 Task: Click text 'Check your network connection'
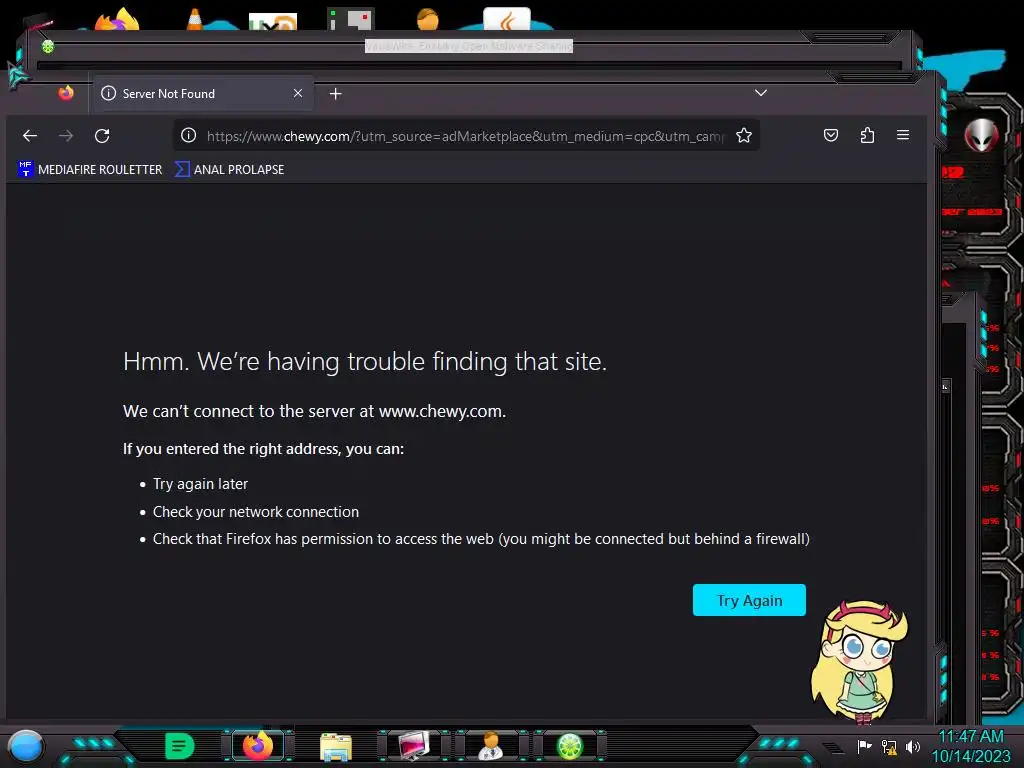click(256, 511)
